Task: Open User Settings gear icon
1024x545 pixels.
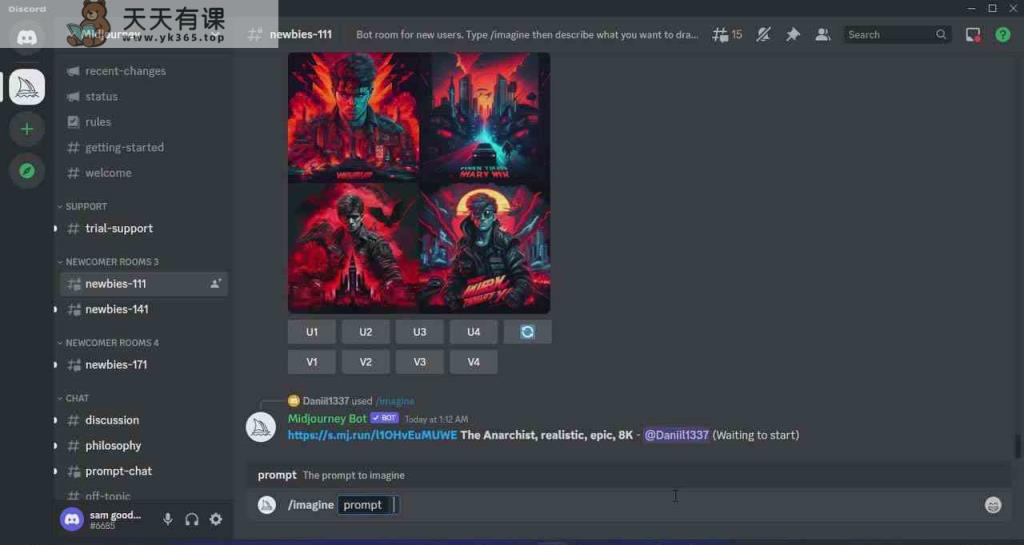Action: point(216,520)
